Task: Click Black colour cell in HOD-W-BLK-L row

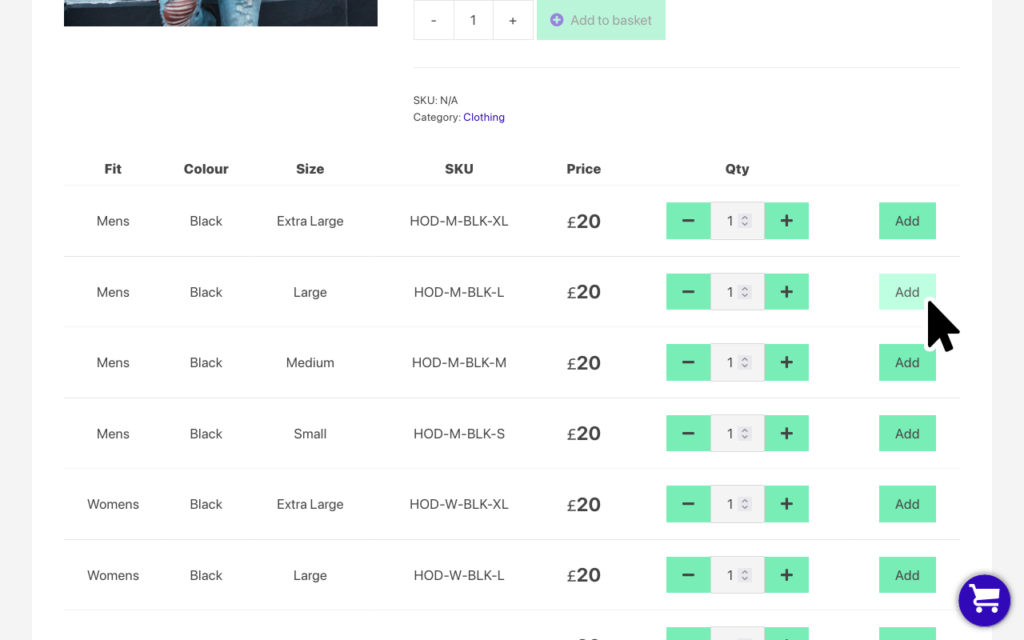Action: point(206,576)
